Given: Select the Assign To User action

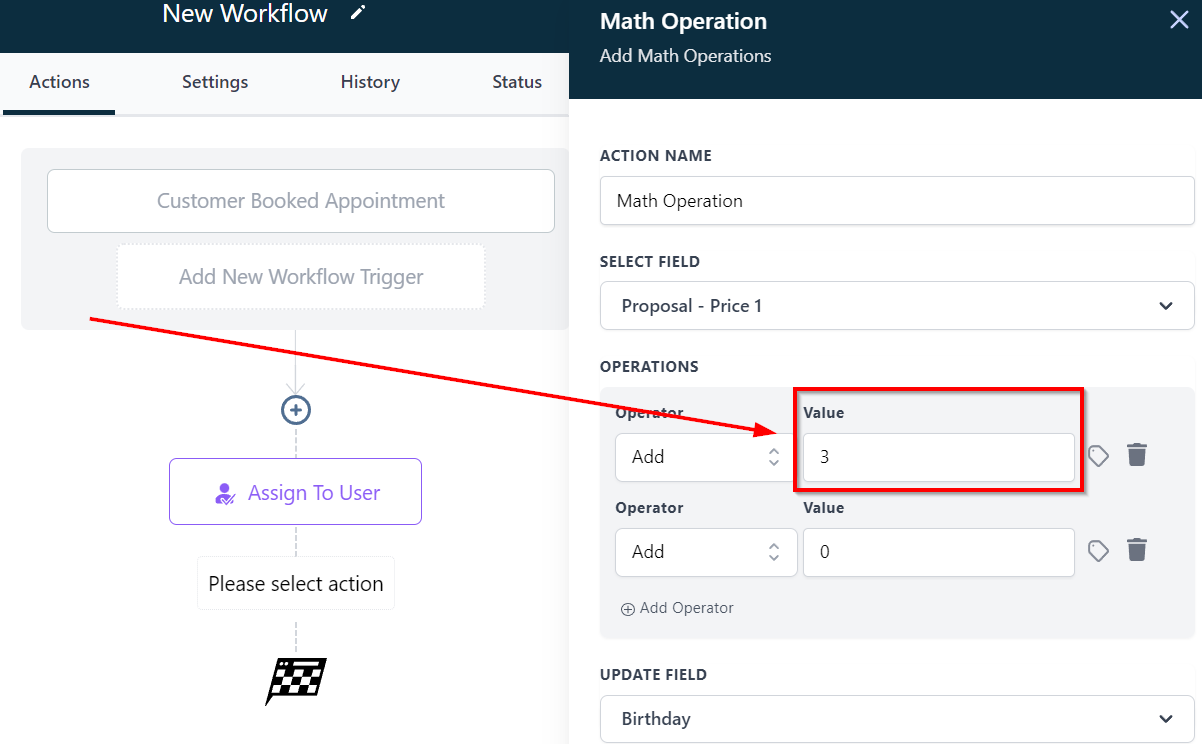Looking at the screenshot, I should 295,492.
